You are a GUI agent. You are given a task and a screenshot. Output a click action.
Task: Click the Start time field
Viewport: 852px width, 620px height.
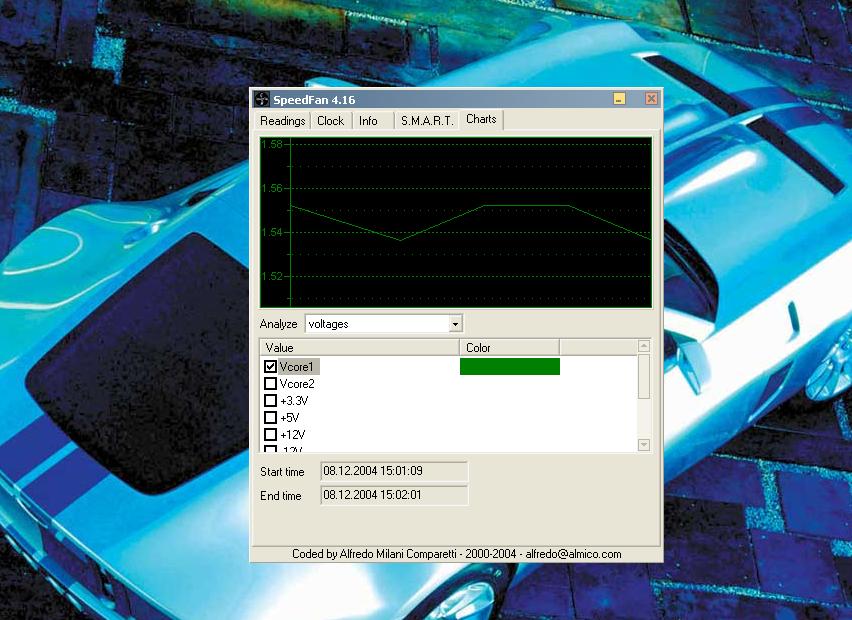click(x=394, y=471)
